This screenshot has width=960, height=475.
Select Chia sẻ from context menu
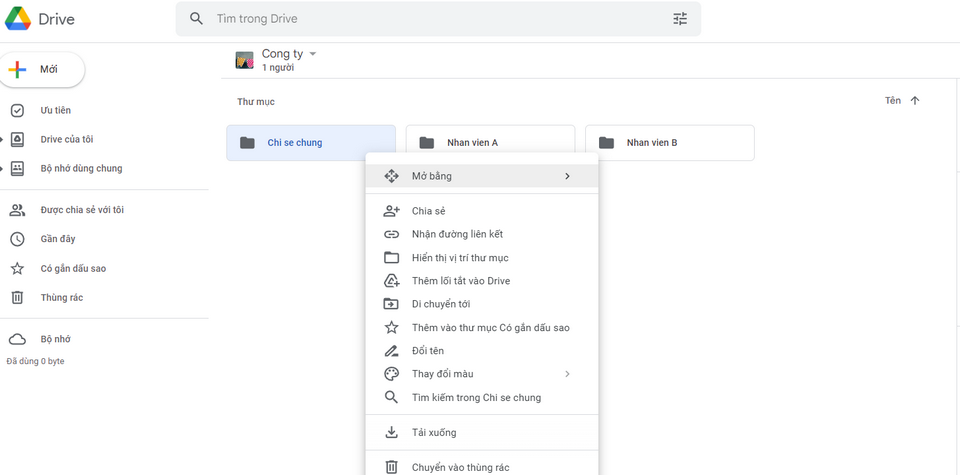pyautogui.click(x=428, y=211)
